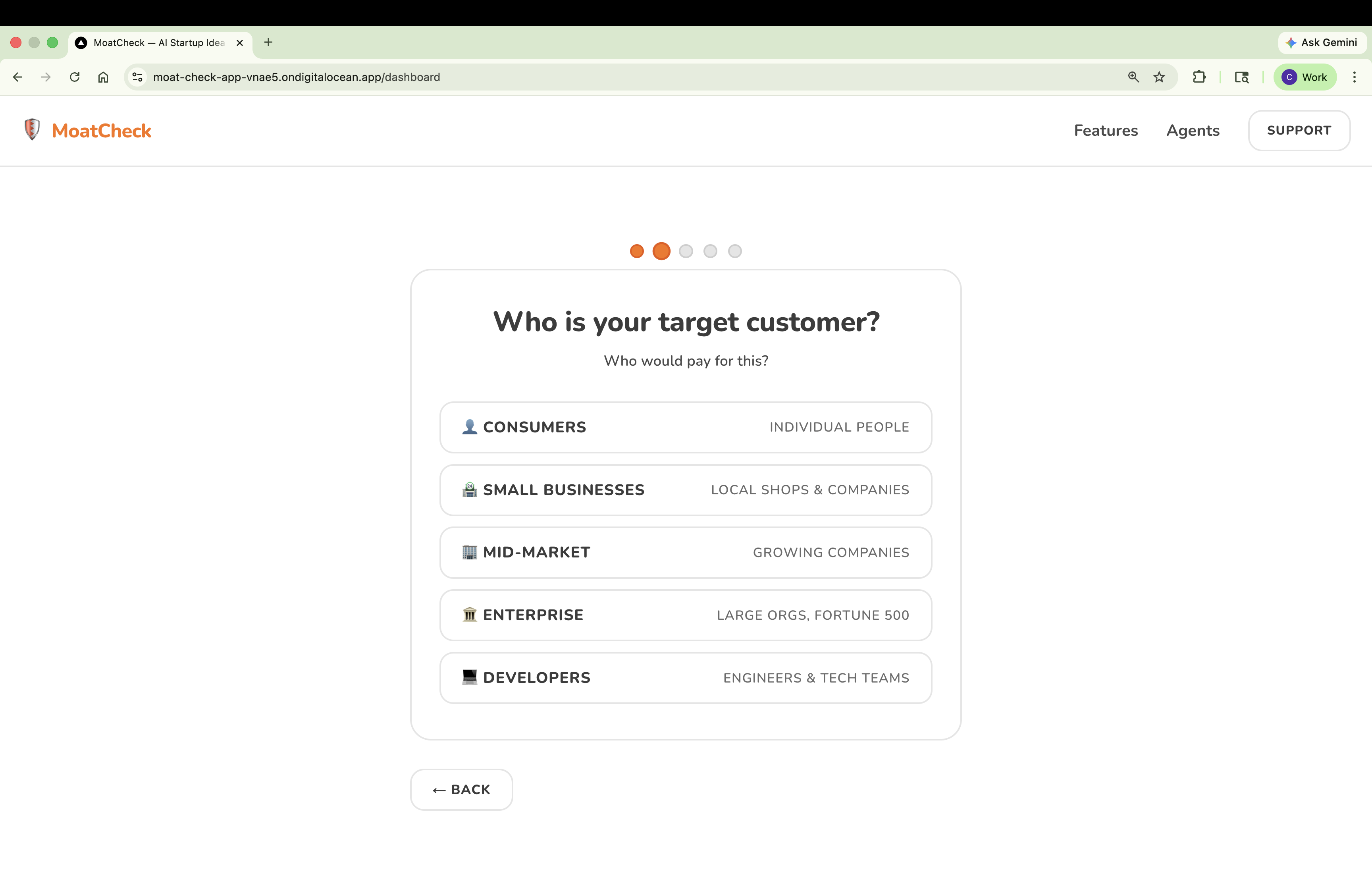Click the first orange progress dot
This screenshot has height=887, width=1372.
[x=636, y=252]
